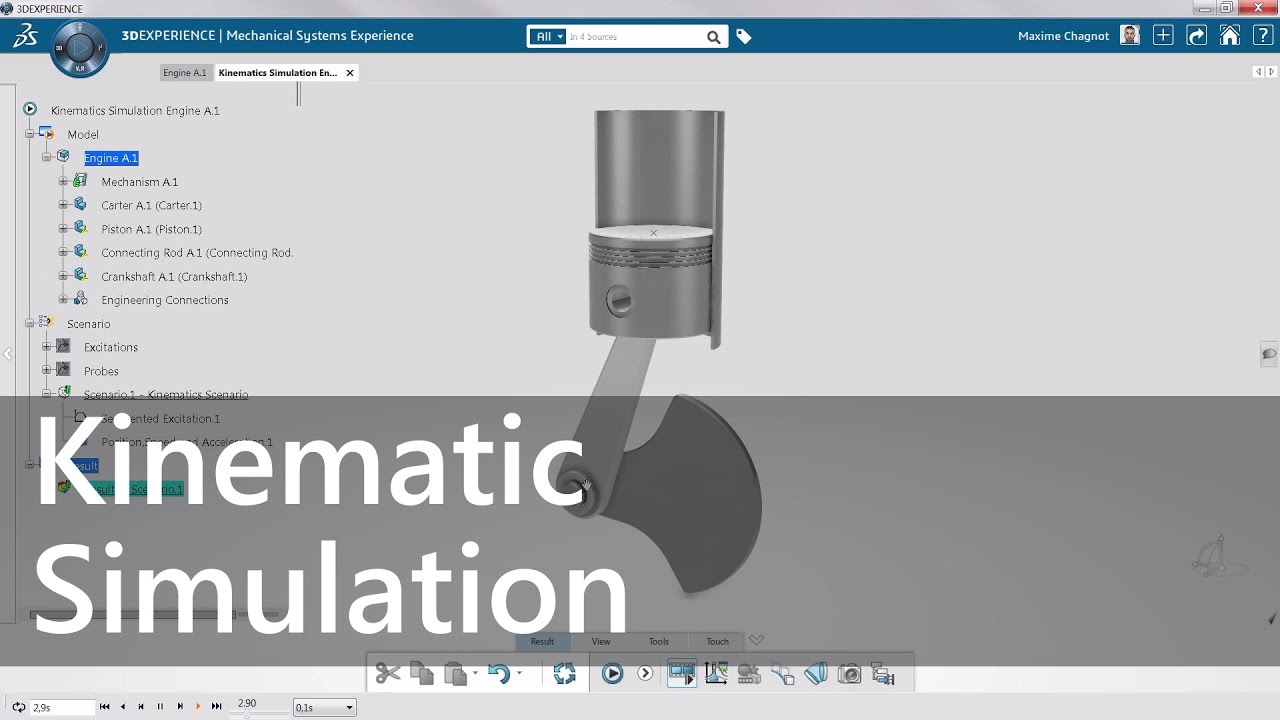
Task: Open Help question mark icon
Action: 1262,36
